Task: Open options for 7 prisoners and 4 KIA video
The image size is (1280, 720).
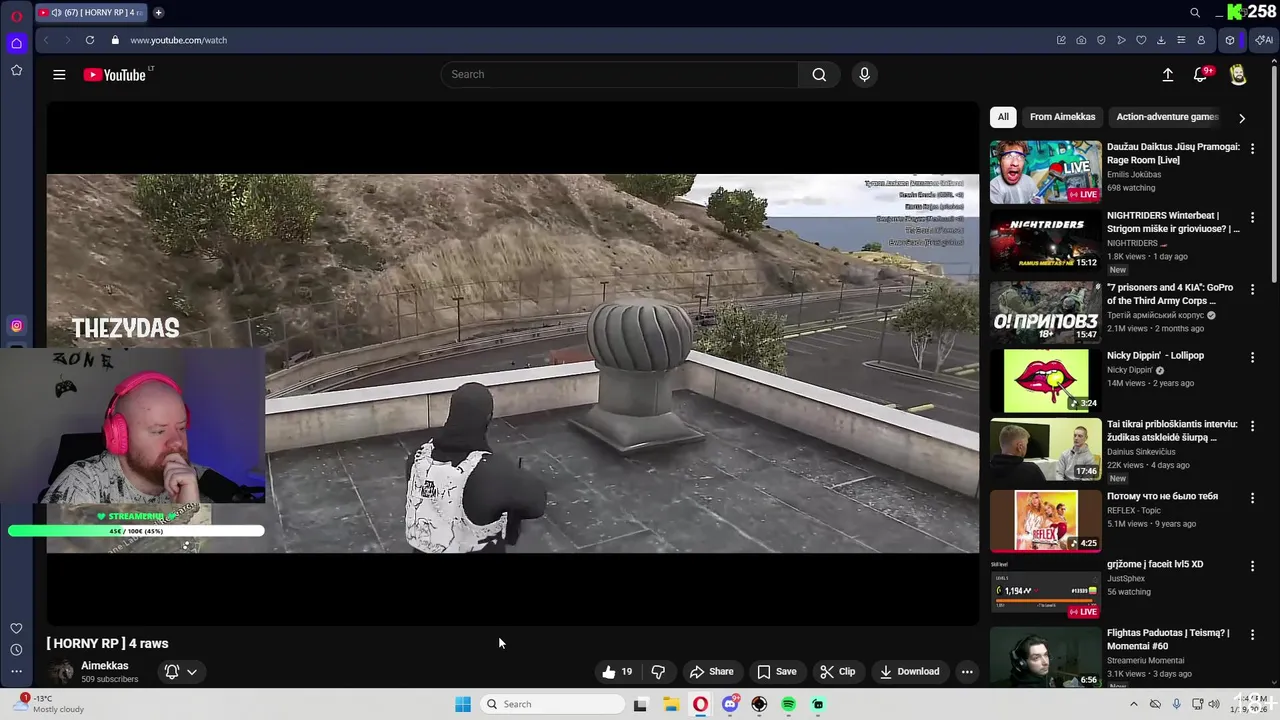Action: (1252, 289)
